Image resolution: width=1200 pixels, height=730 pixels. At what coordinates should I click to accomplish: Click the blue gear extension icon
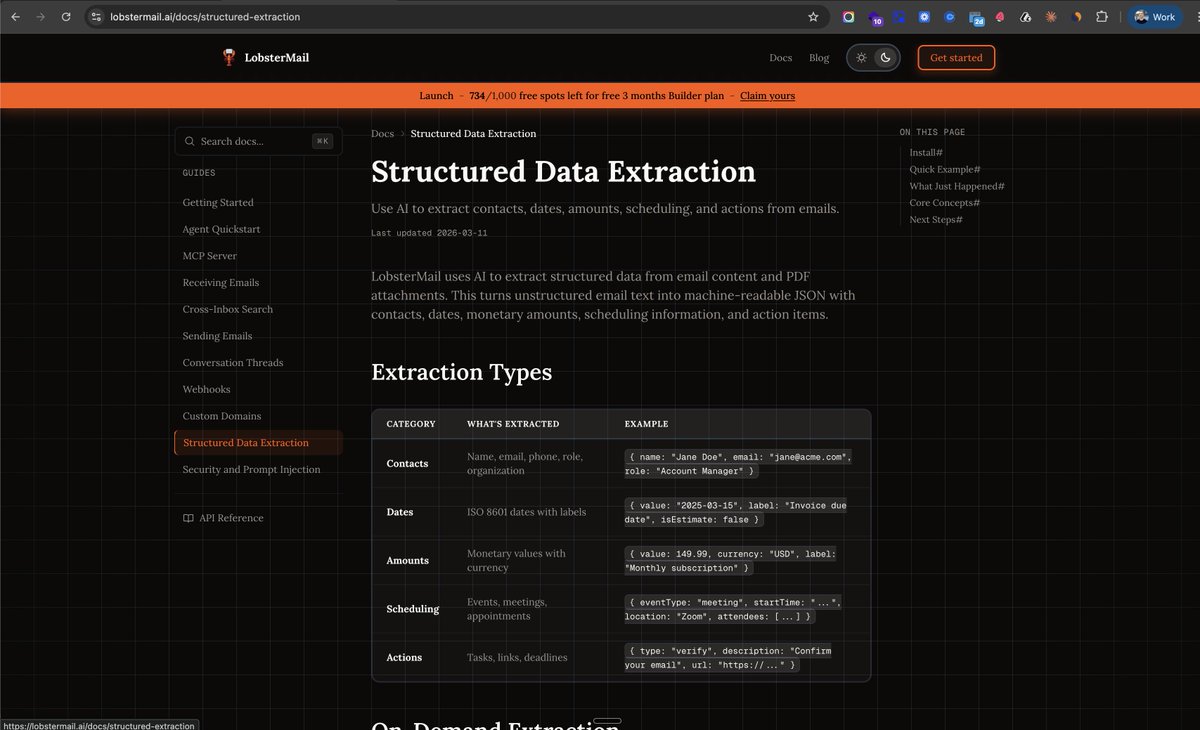[x=925, y=17]
